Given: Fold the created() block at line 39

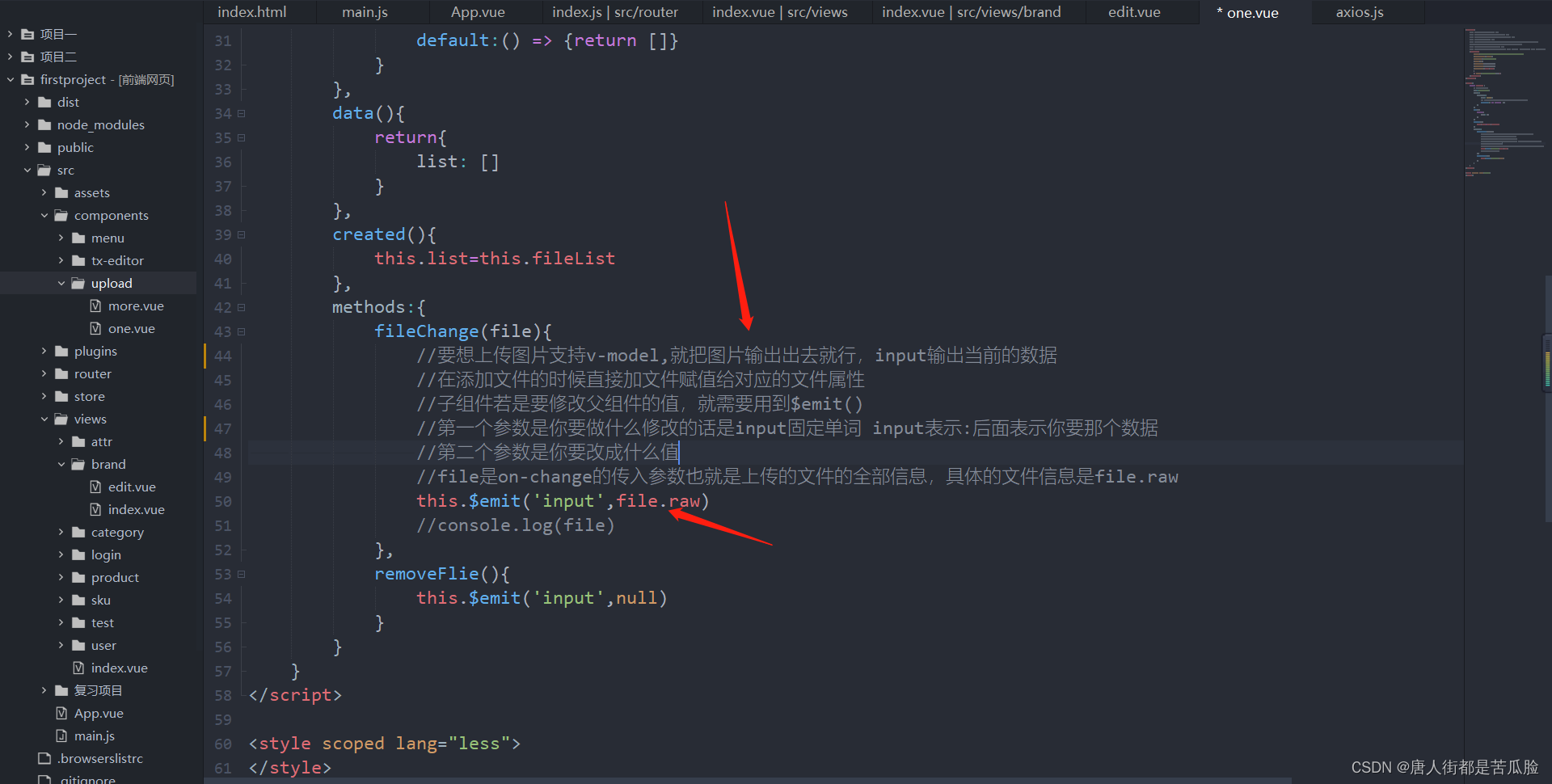Looking at the screenshot, I should tap(241, 235).
